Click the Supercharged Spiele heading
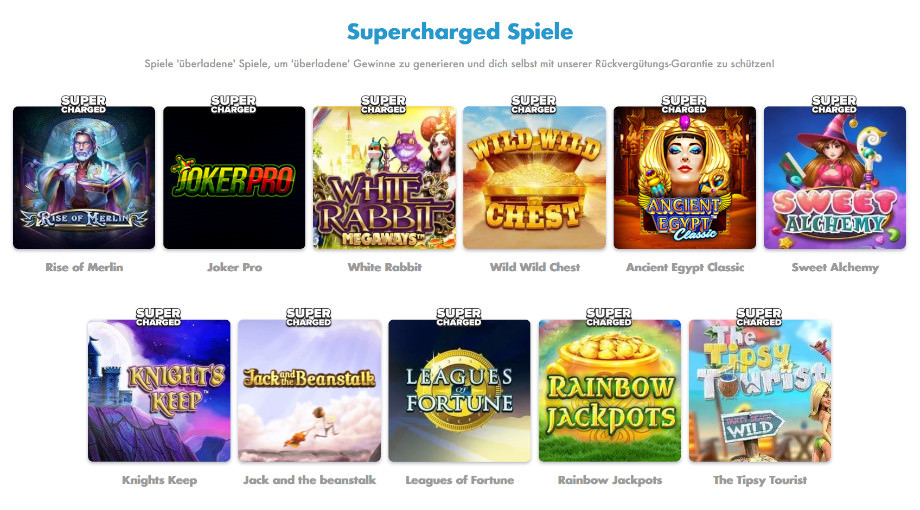 (x=460, y=32)
